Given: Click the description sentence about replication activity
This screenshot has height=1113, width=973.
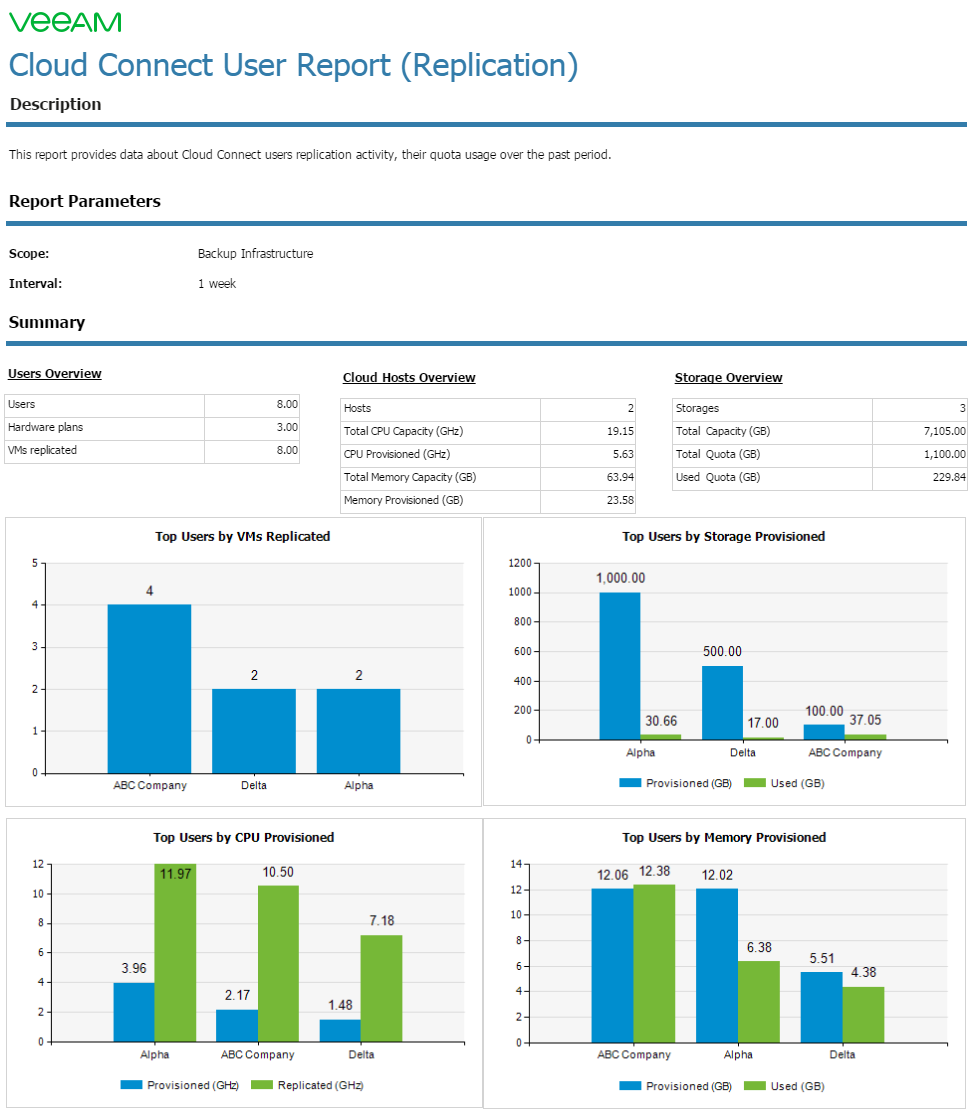Looking at the screenshot, I should [310, 155].
